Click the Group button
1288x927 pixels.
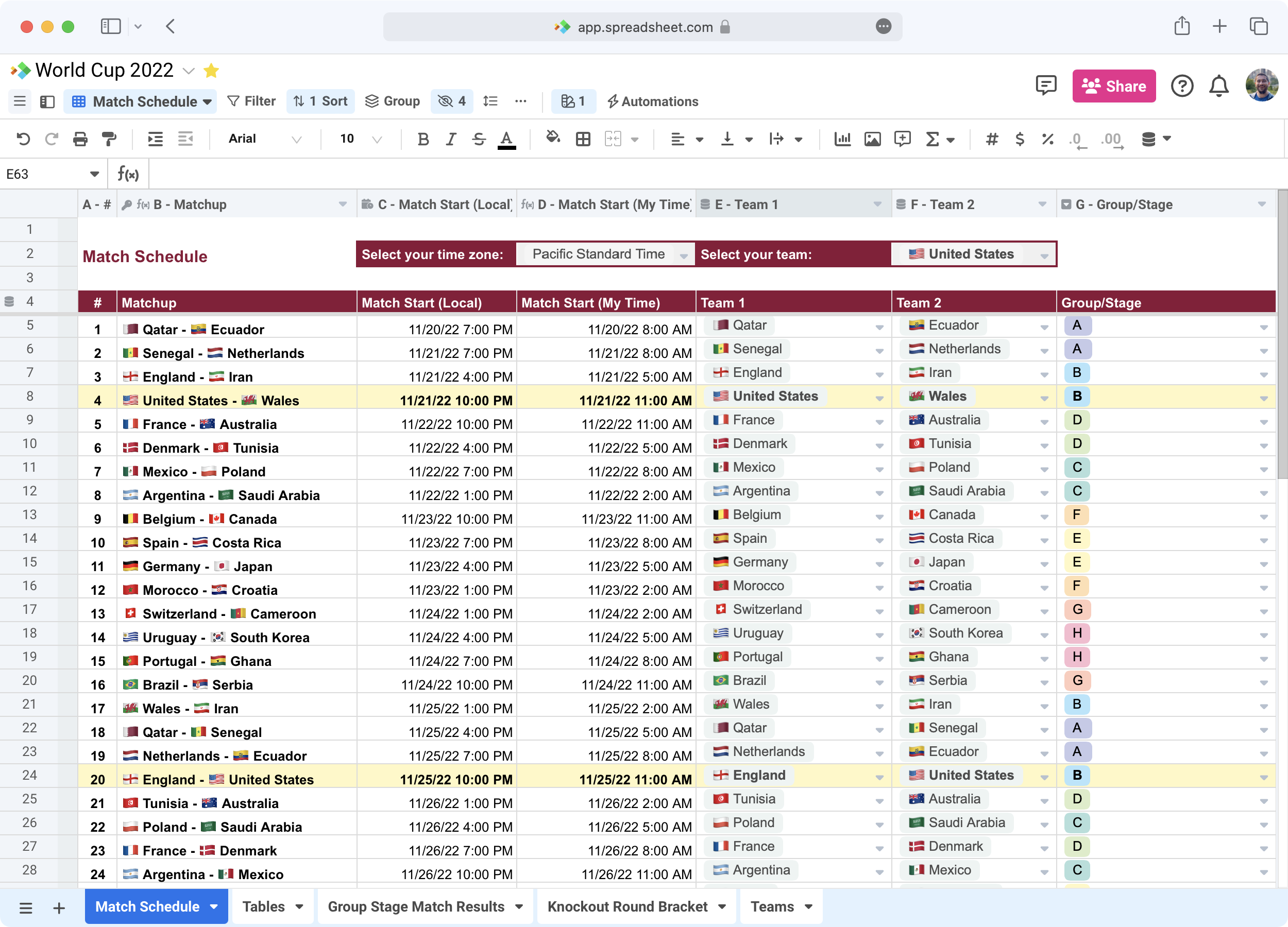pyautogui.click(x=393, y=101)
